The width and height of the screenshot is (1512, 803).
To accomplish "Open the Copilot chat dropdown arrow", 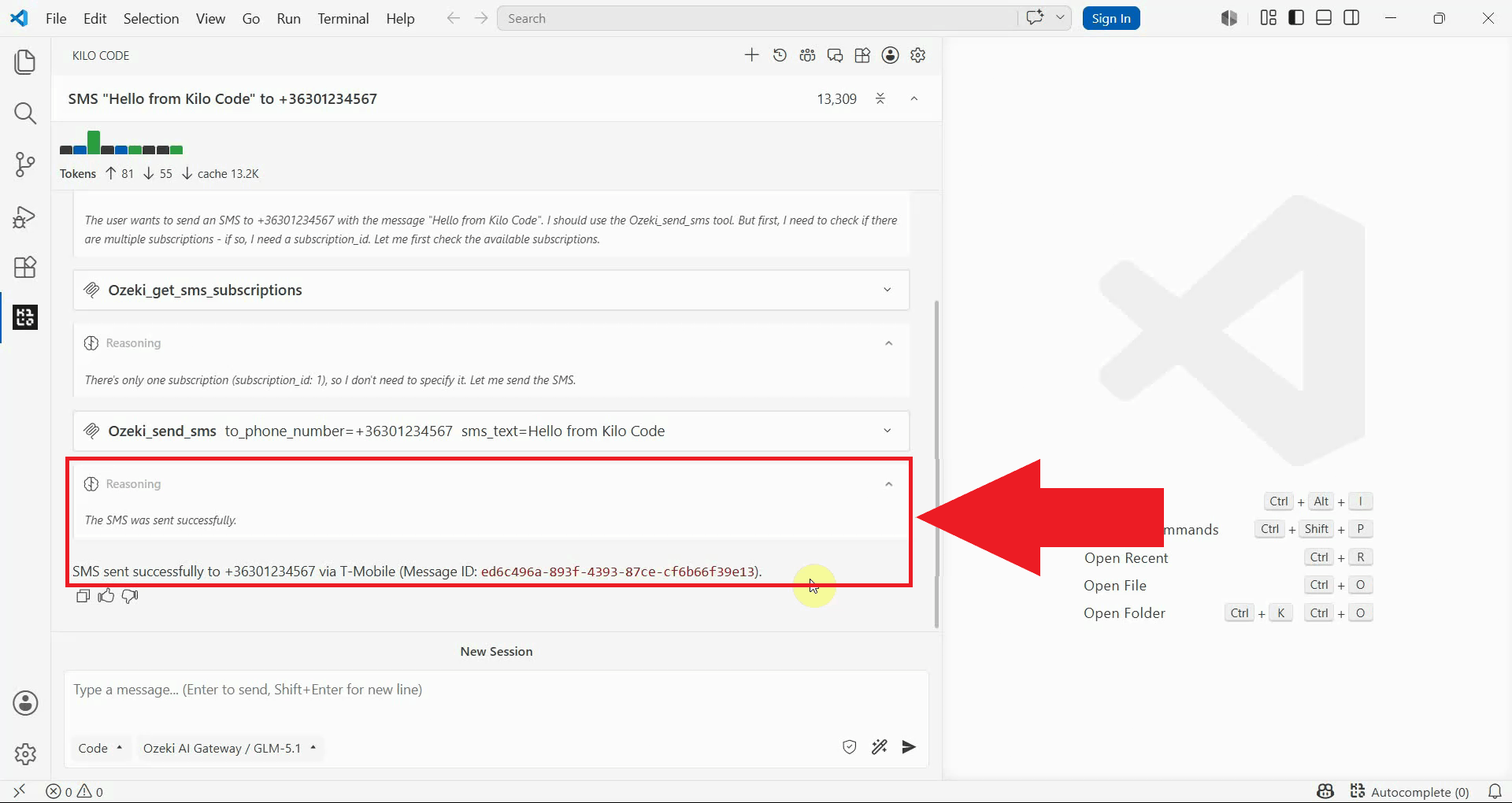I will tap(1061, 17).
